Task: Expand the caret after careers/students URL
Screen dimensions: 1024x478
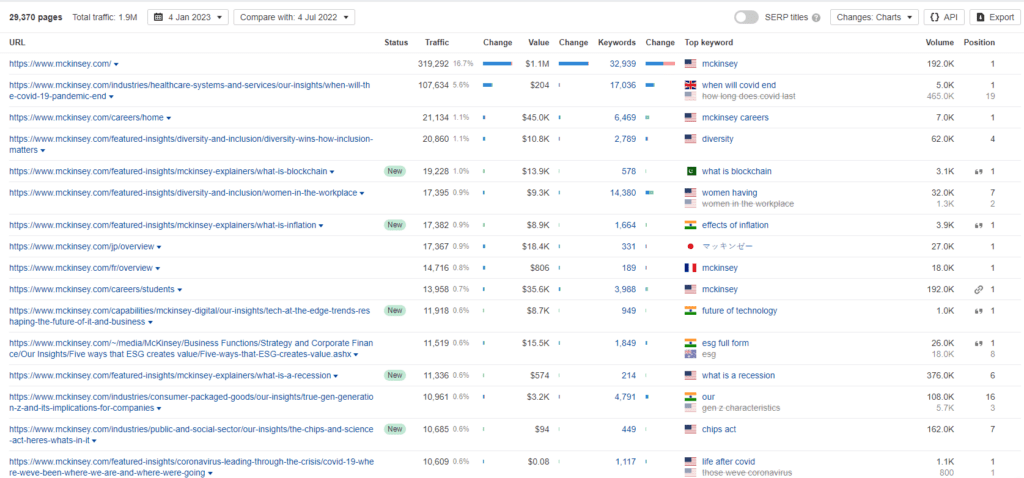Action: click(x=180, y=290)
